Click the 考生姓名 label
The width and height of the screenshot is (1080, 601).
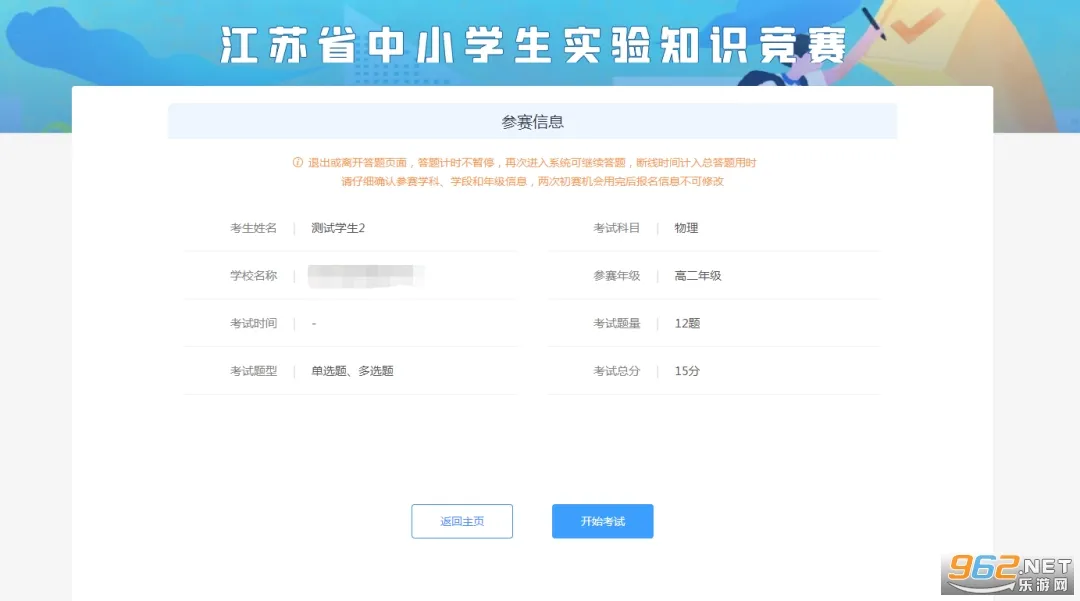tap(253, 228)
